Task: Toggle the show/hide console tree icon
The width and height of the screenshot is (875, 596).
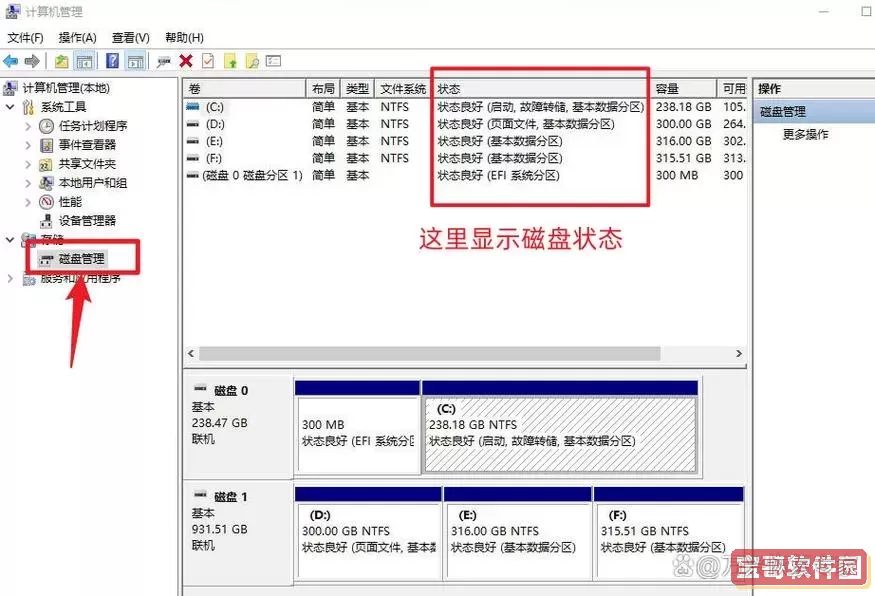Action: click(x=84, y=61)
